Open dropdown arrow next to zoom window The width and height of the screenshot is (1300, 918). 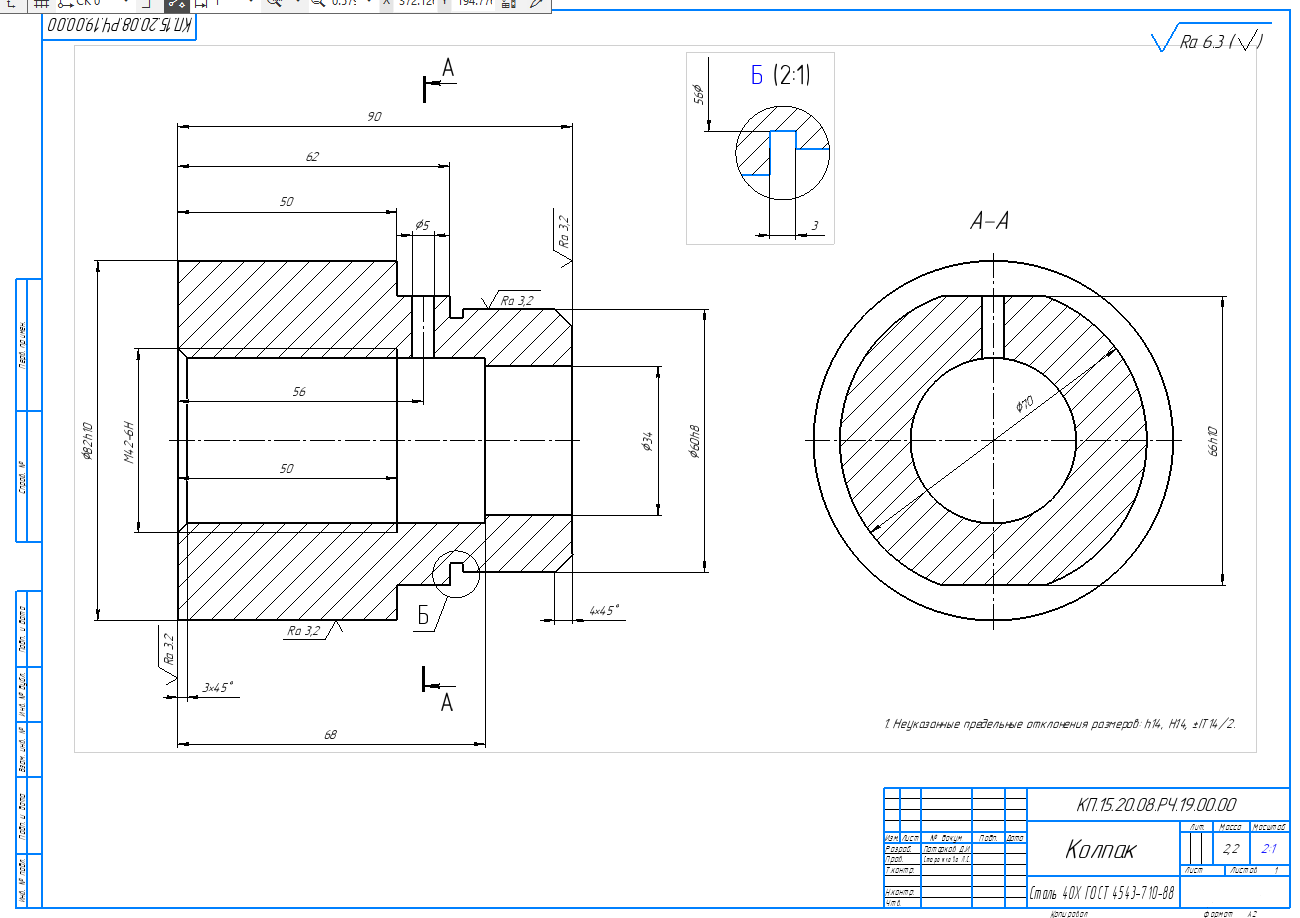pyautogui.click(x=297, y=4)
